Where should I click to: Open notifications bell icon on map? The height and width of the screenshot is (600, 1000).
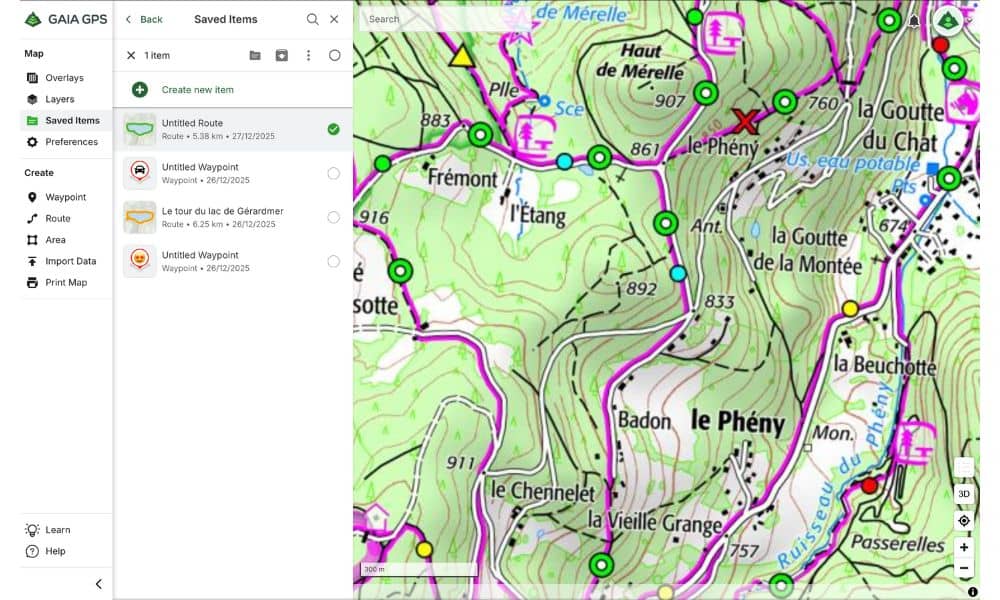pyautogui.click(x=913, y=21)
